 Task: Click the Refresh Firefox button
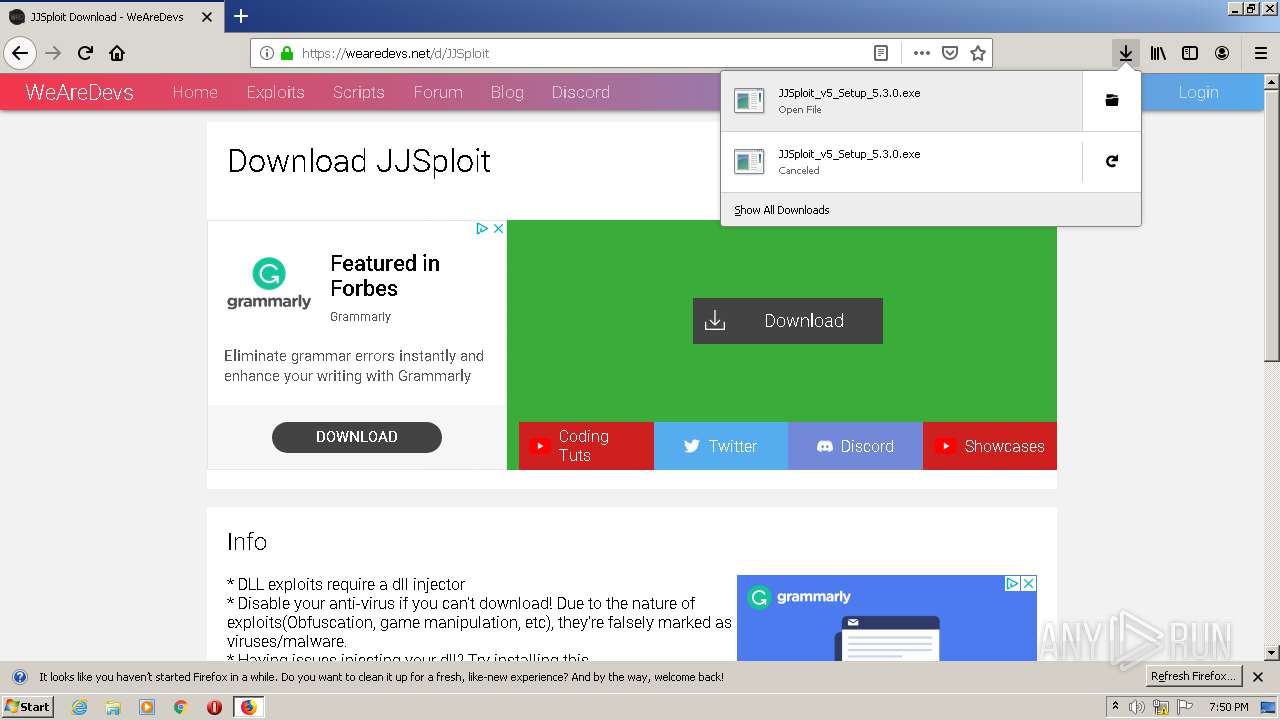tap(1194, 677)
